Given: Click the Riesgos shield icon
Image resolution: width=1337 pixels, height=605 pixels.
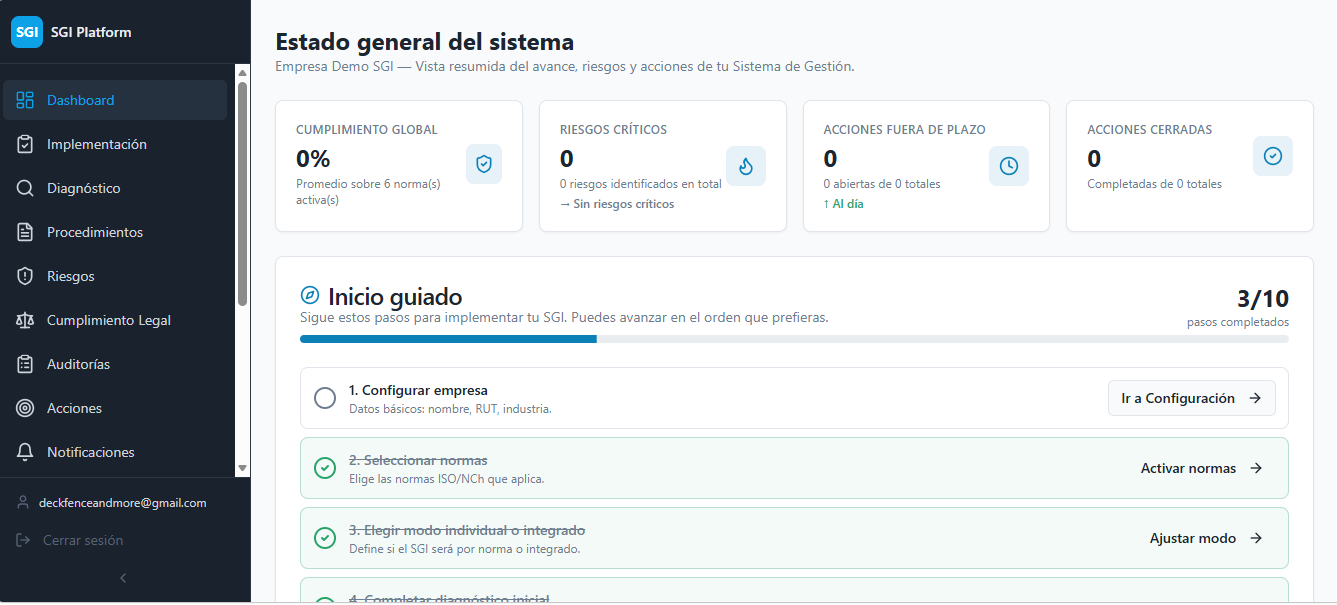Looking at the screenshot, I should pyautogui.click(x=25, y=276).
